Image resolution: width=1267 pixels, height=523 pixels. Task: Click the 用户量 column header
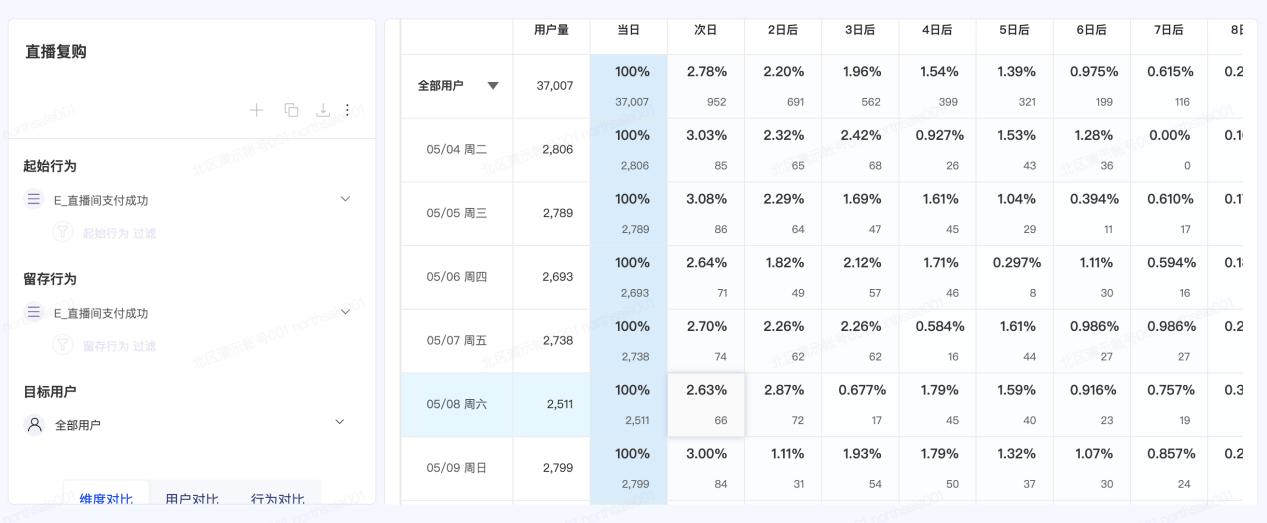point(551,30)
